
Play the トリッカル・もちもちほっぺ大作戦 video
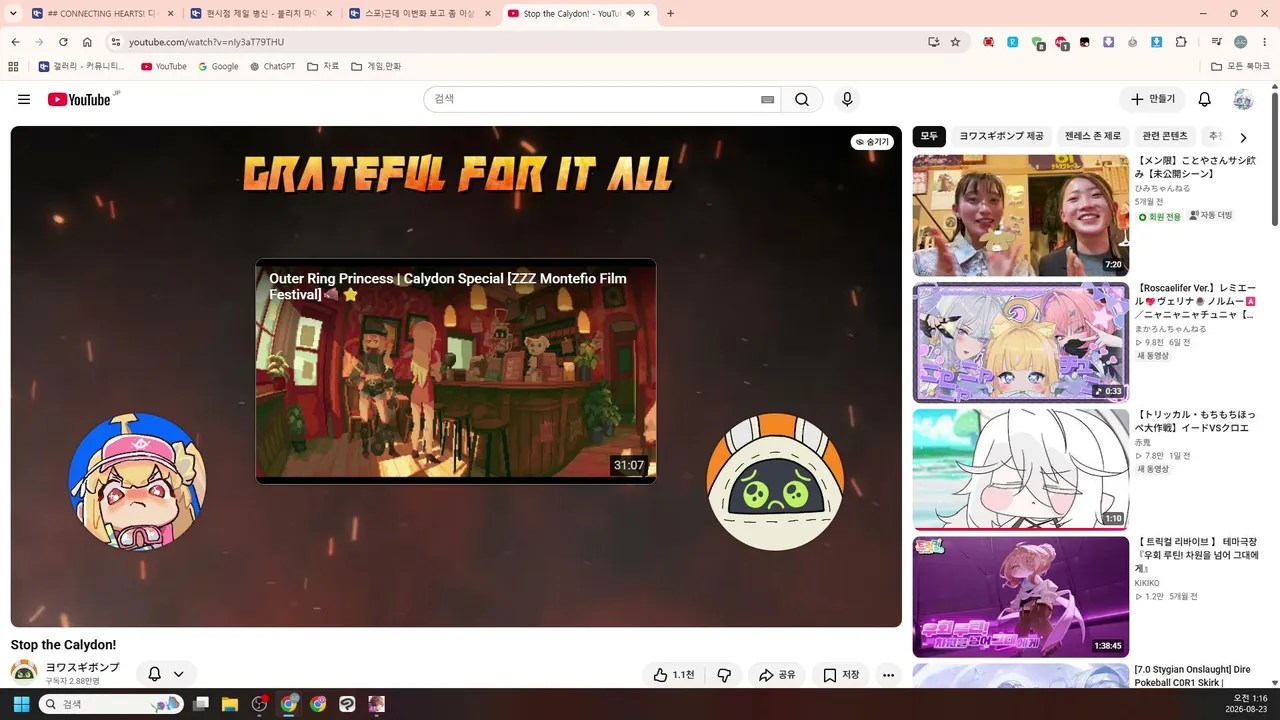coord(1021,469)
